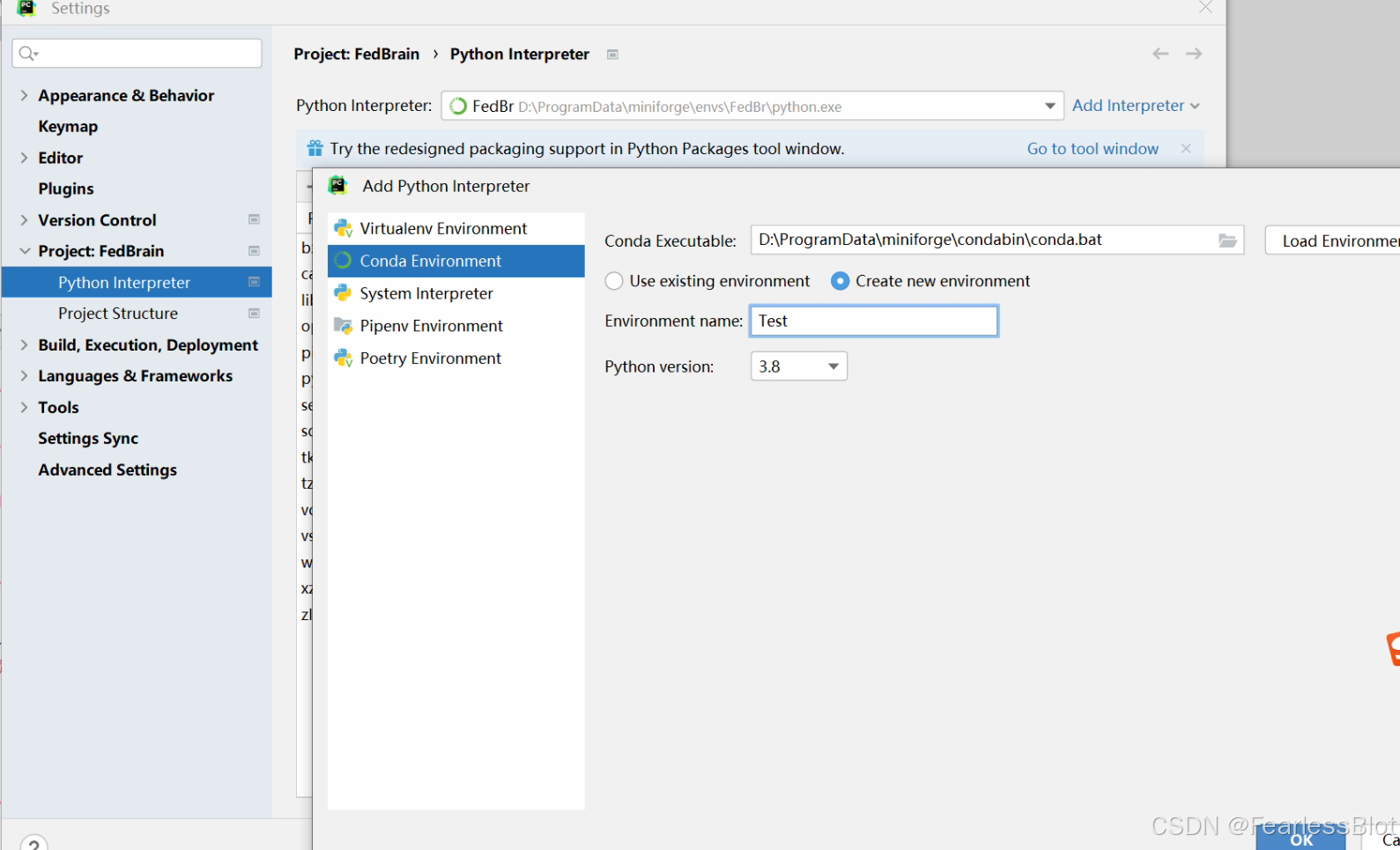Click the project-level settings icon beside Python Interpreter breadcrumb
The image size is (1400, 850).
(x=612, y=55)
